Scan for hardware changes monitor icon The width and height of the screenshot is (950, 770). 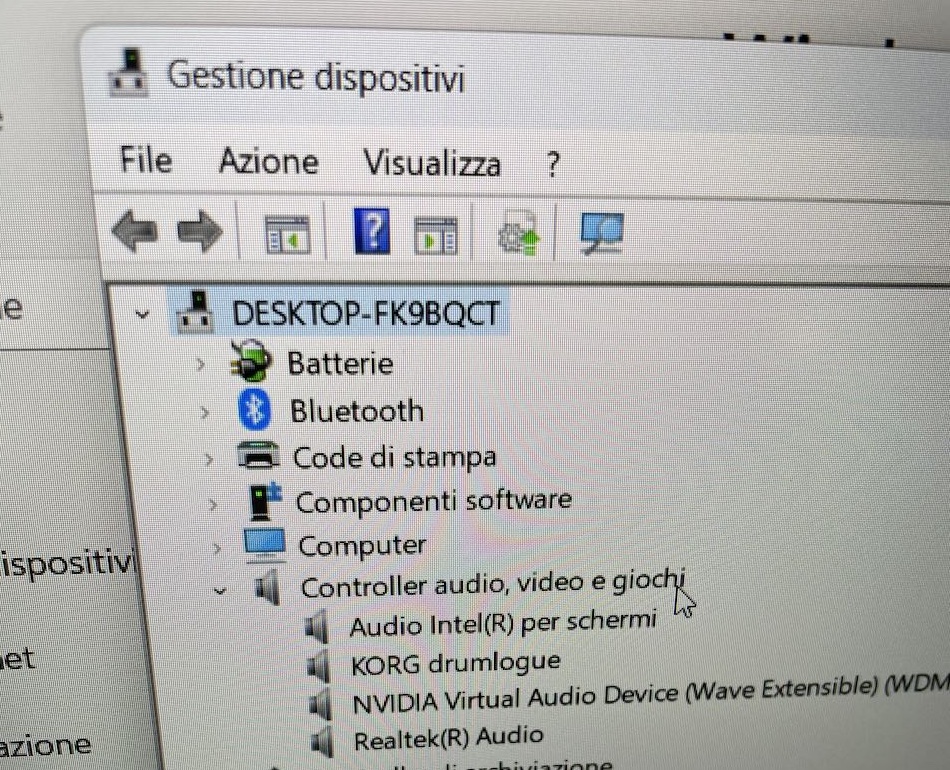pos(602,234)
